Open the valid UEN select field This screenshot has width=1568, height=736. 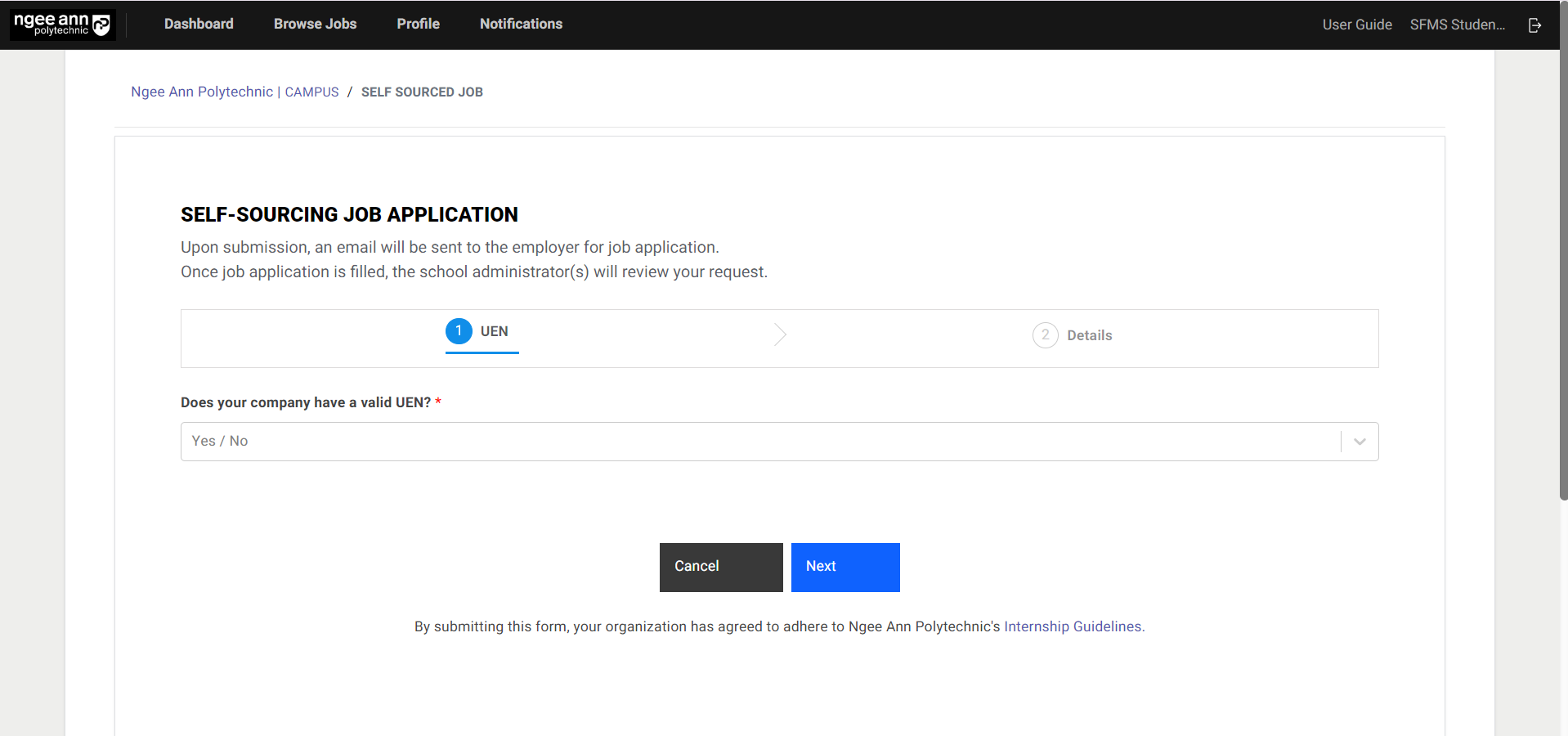[760, 442]
